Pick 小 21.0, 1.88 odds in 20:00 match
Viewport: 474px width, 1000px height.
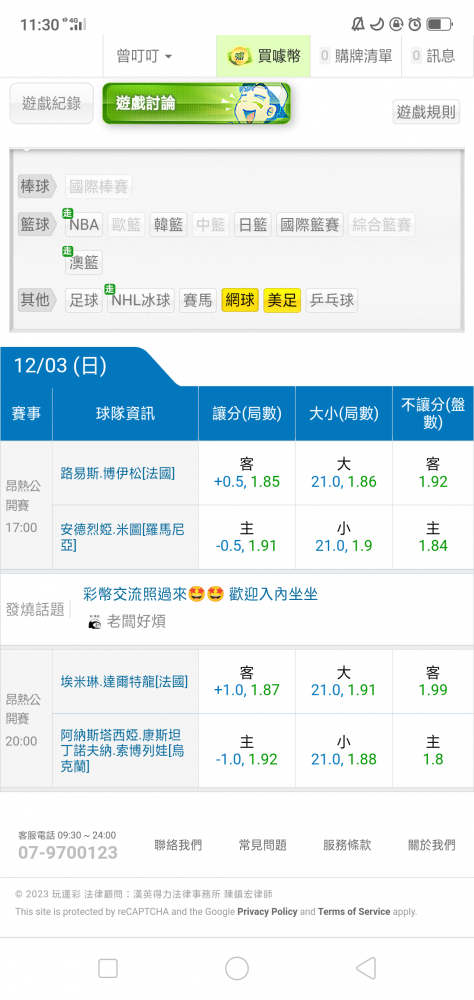click(x=344, y=751)
